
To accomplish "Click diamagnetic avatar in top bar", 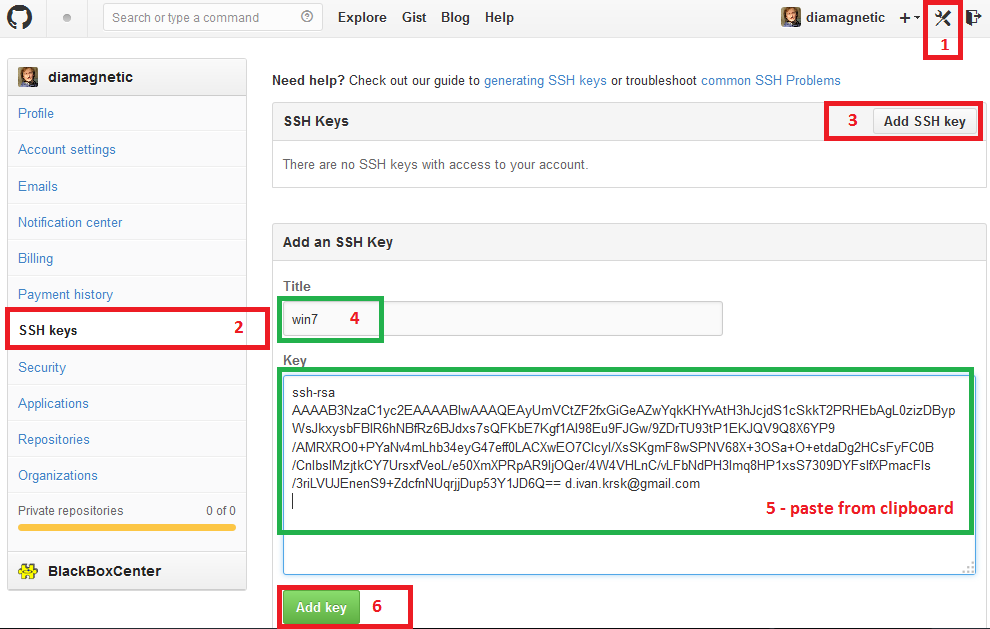I will pyautogui.click(x=790, y=17).
